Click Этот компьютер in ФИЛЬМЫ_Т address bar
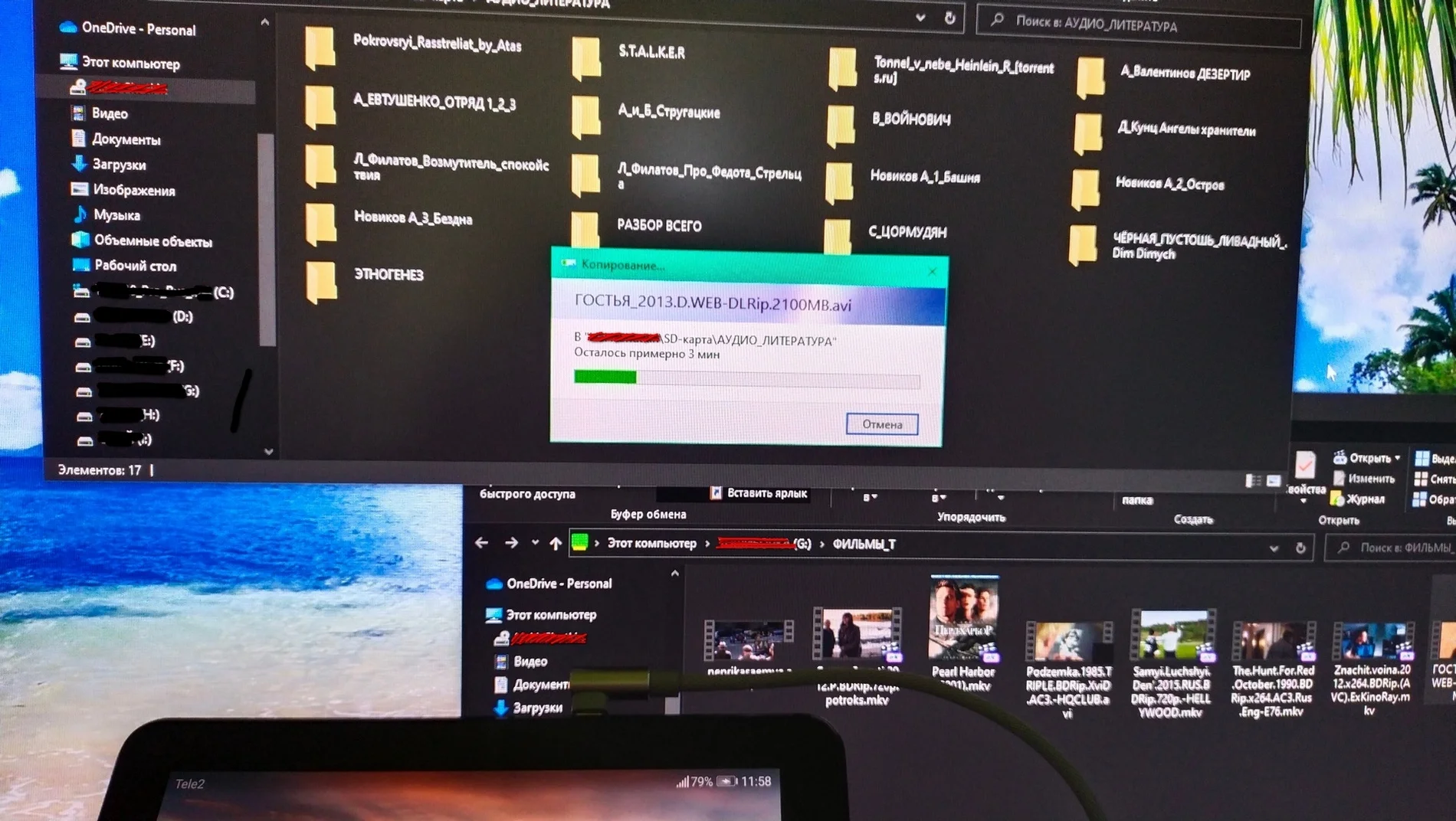The height and width of the screenshot is (821, 1456). tap(651, 544)
